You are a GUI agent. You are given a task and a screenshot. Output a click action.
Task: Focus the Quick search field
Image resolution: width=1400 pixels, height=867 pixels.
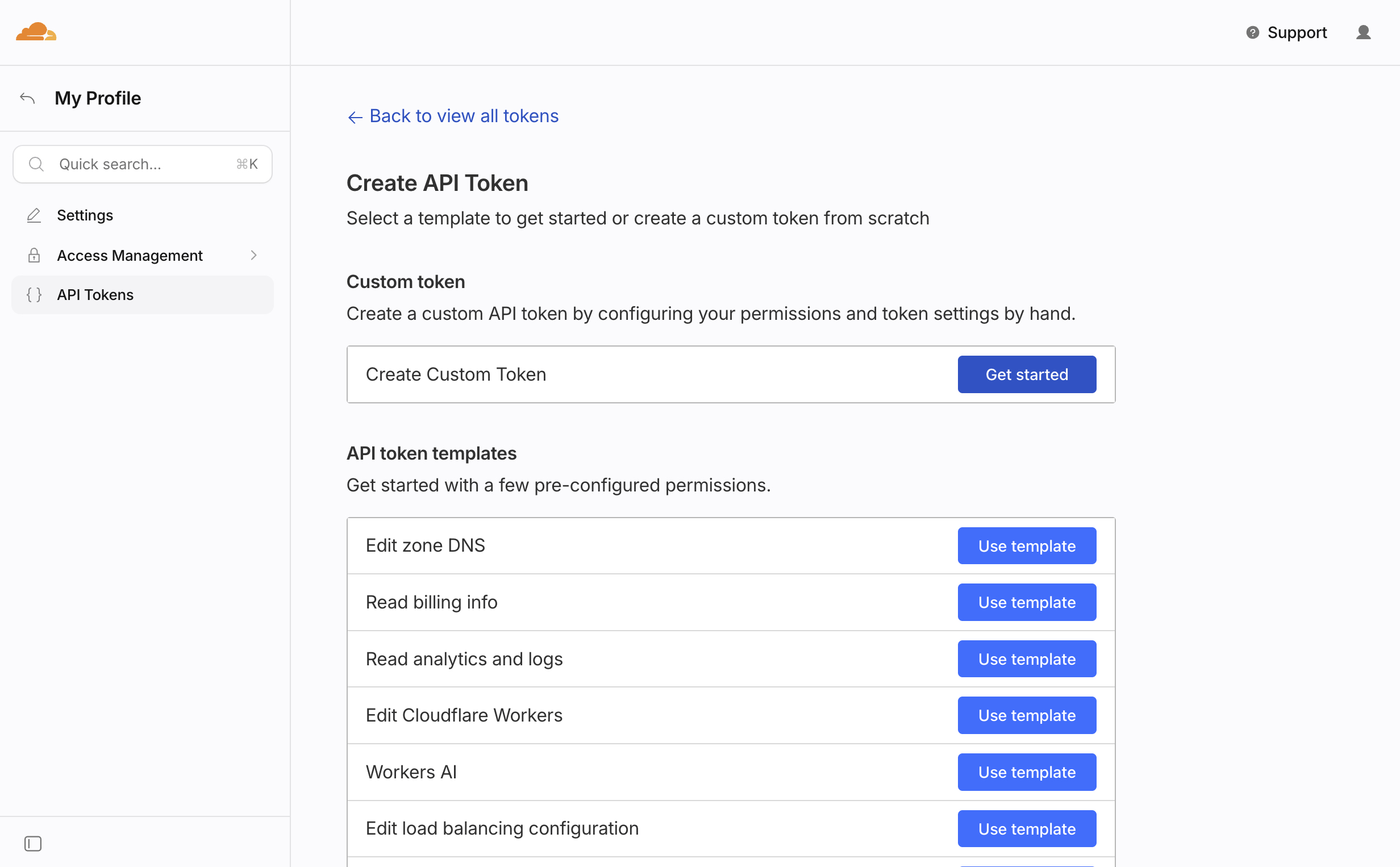tap(142, 164)
